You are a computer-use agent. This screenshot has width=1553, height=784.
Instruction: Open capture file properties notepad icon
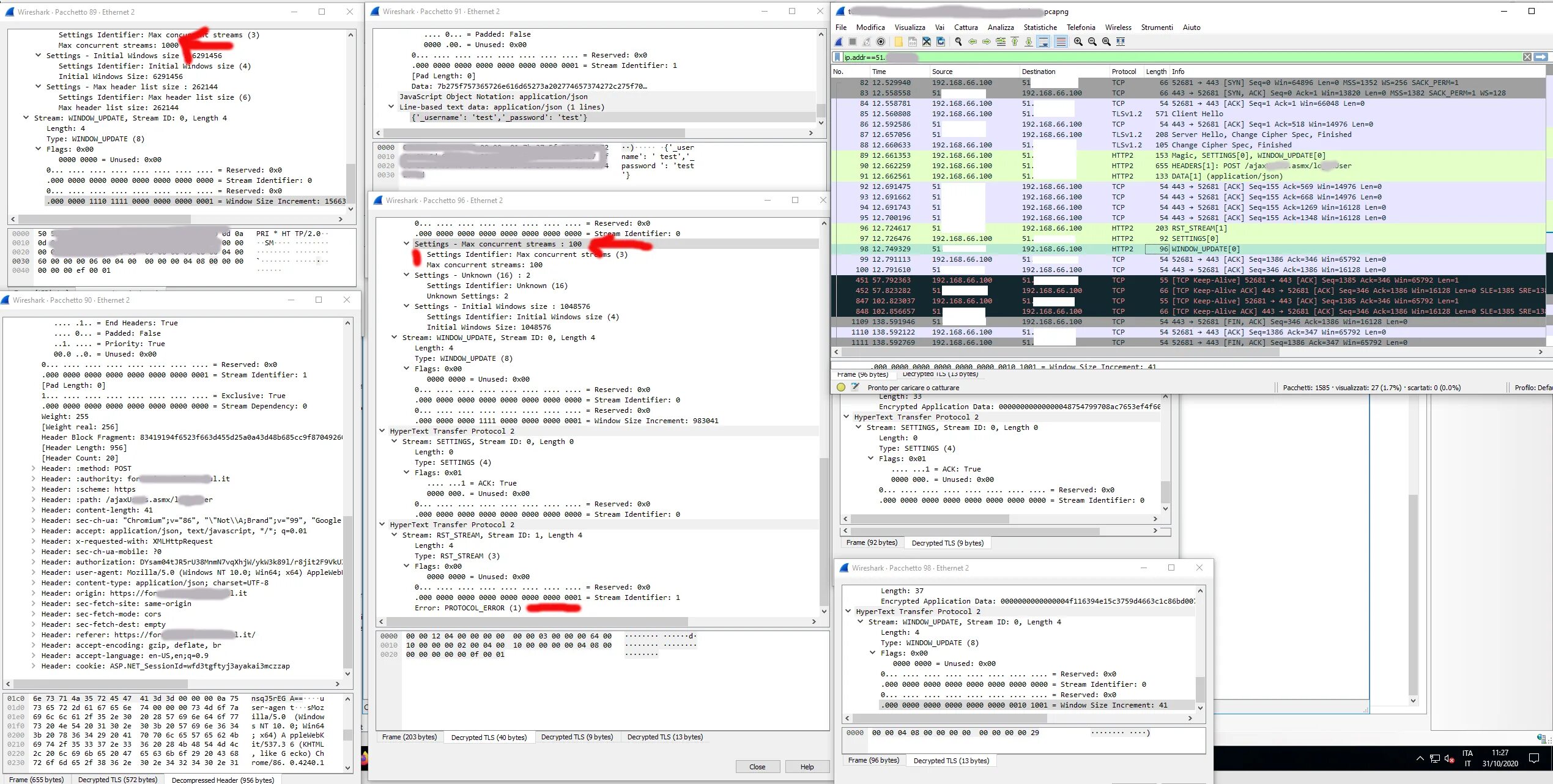tap(855, 387)
